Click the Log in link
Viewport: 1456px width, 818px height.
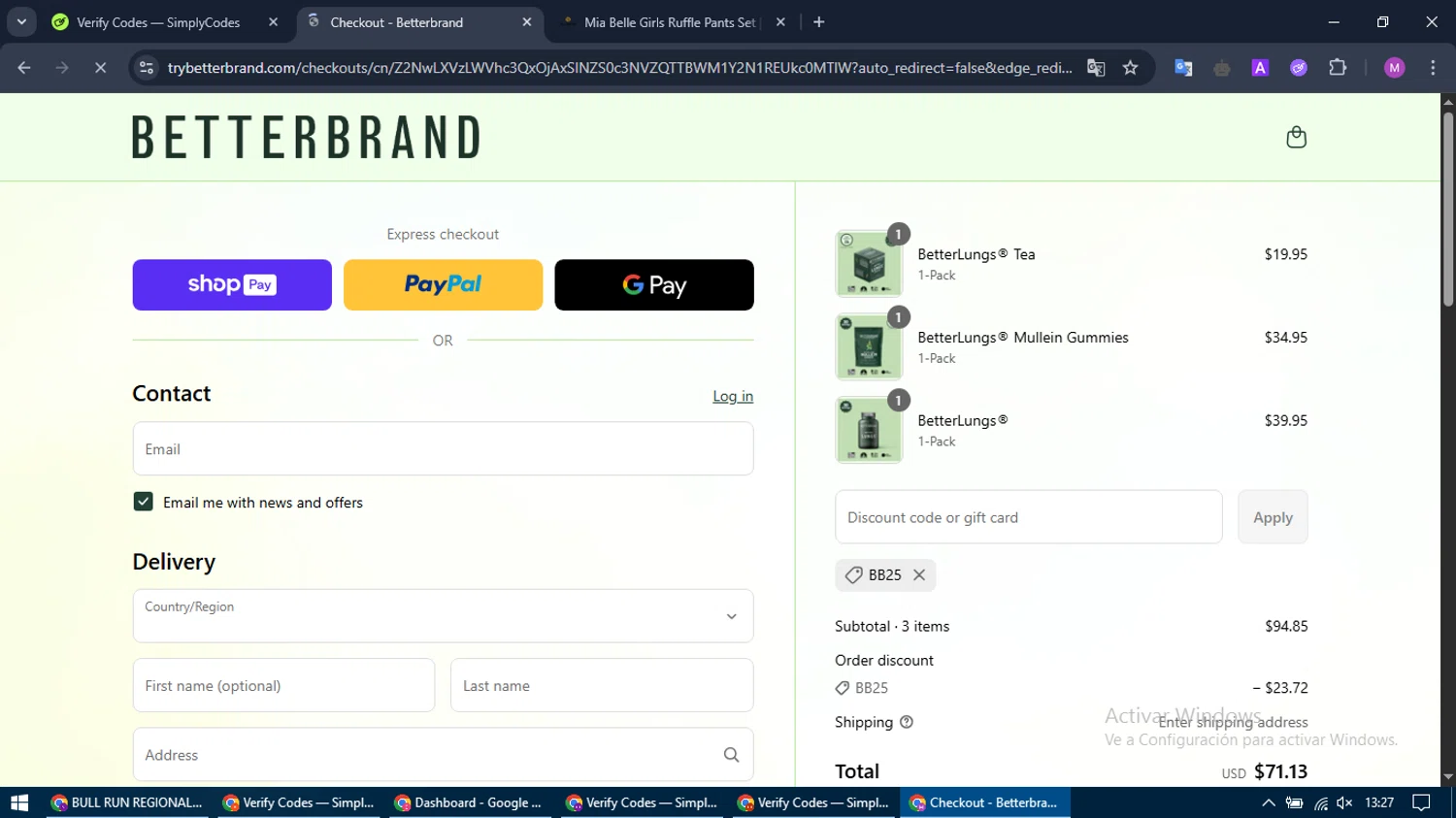[733, 396]
